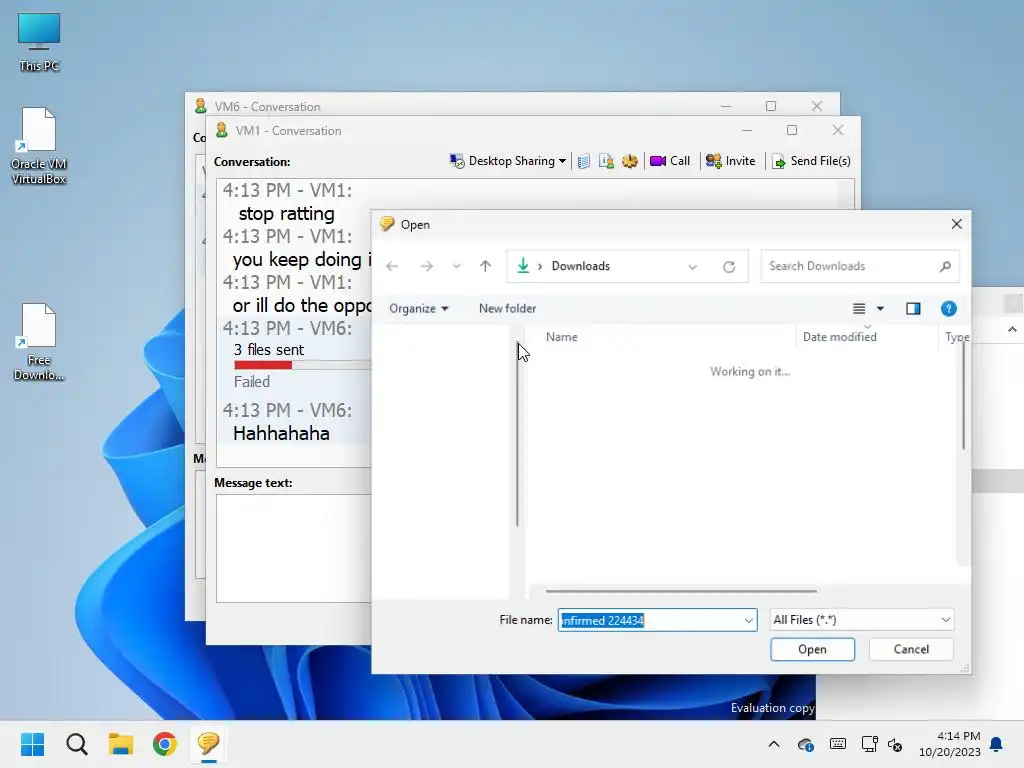Screen dimensions: 1024x768
Task: Open the notifications bell
Action: (997, 744)
